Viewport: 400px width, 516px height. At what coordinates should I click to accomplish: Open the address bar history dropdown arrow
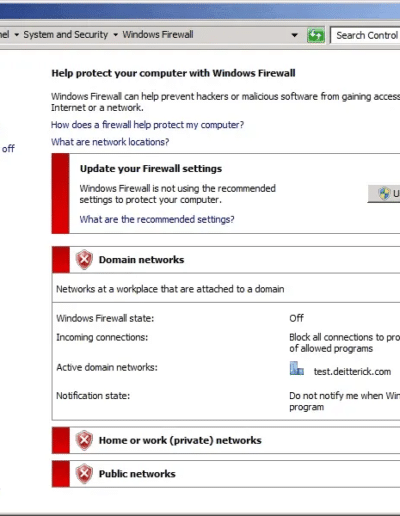click(294, 35)
